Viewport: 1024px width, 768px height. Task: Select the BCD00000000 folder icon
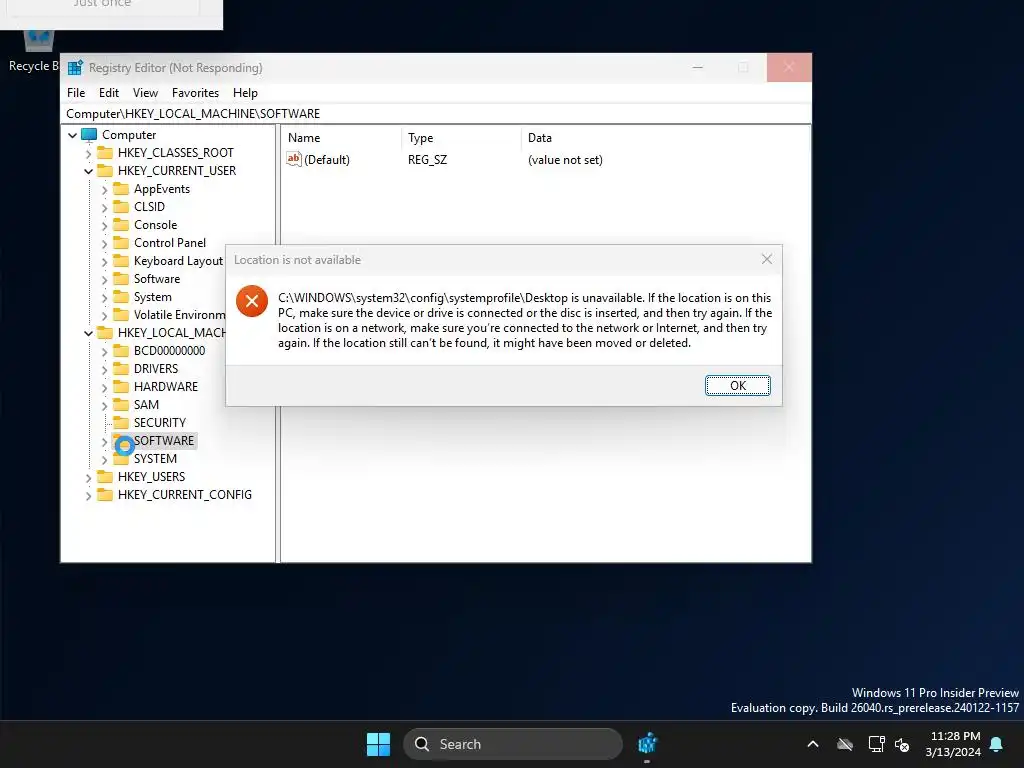[121, 351]
